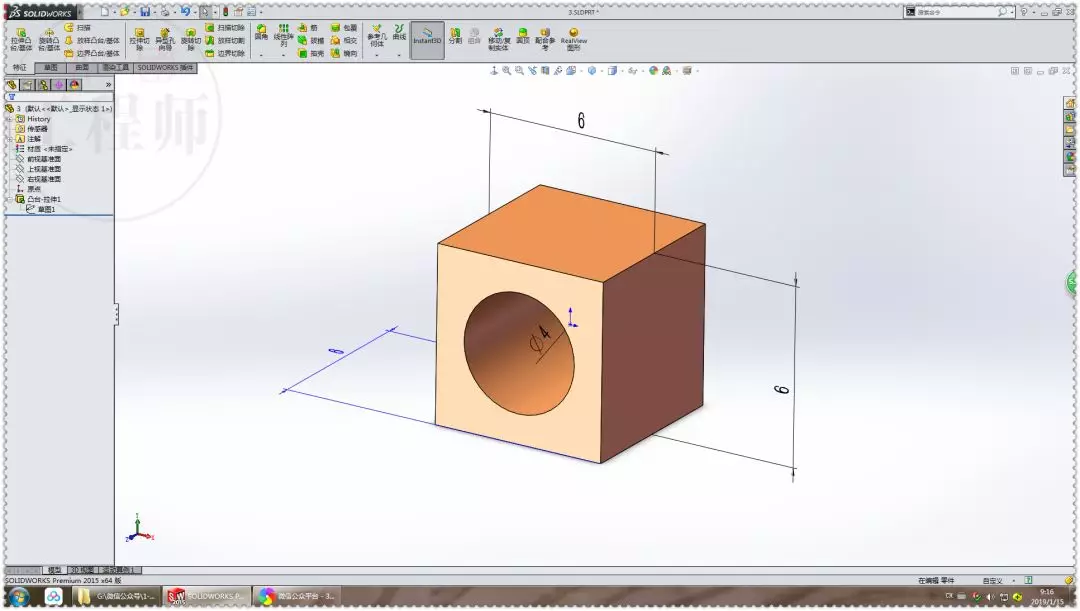1080x611 pixels.
Task: Toggle the Instant3D button
Action: [427, 40]
